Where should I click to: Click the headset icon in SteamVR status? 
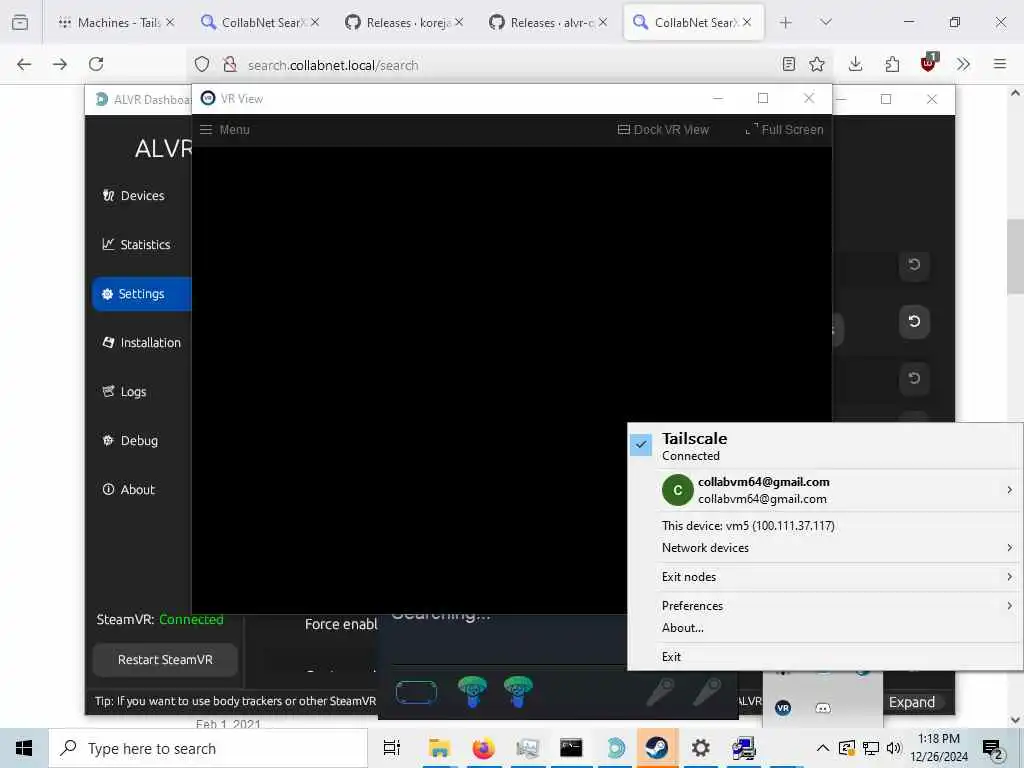[416, 692]
